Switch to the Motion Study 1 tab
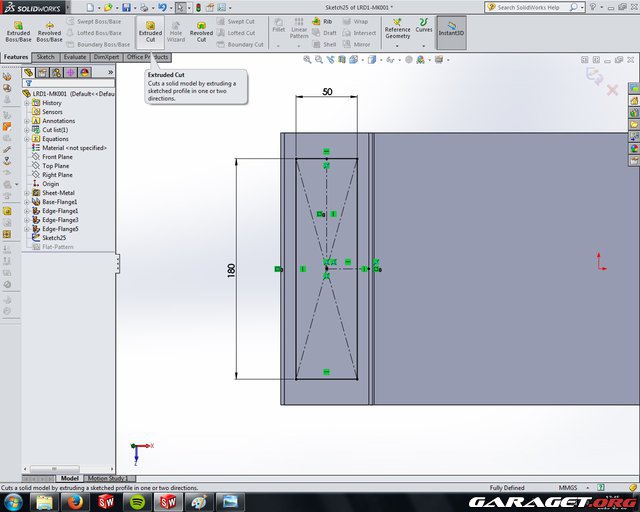This screenshot has height=512, width=640. (107, 478)
